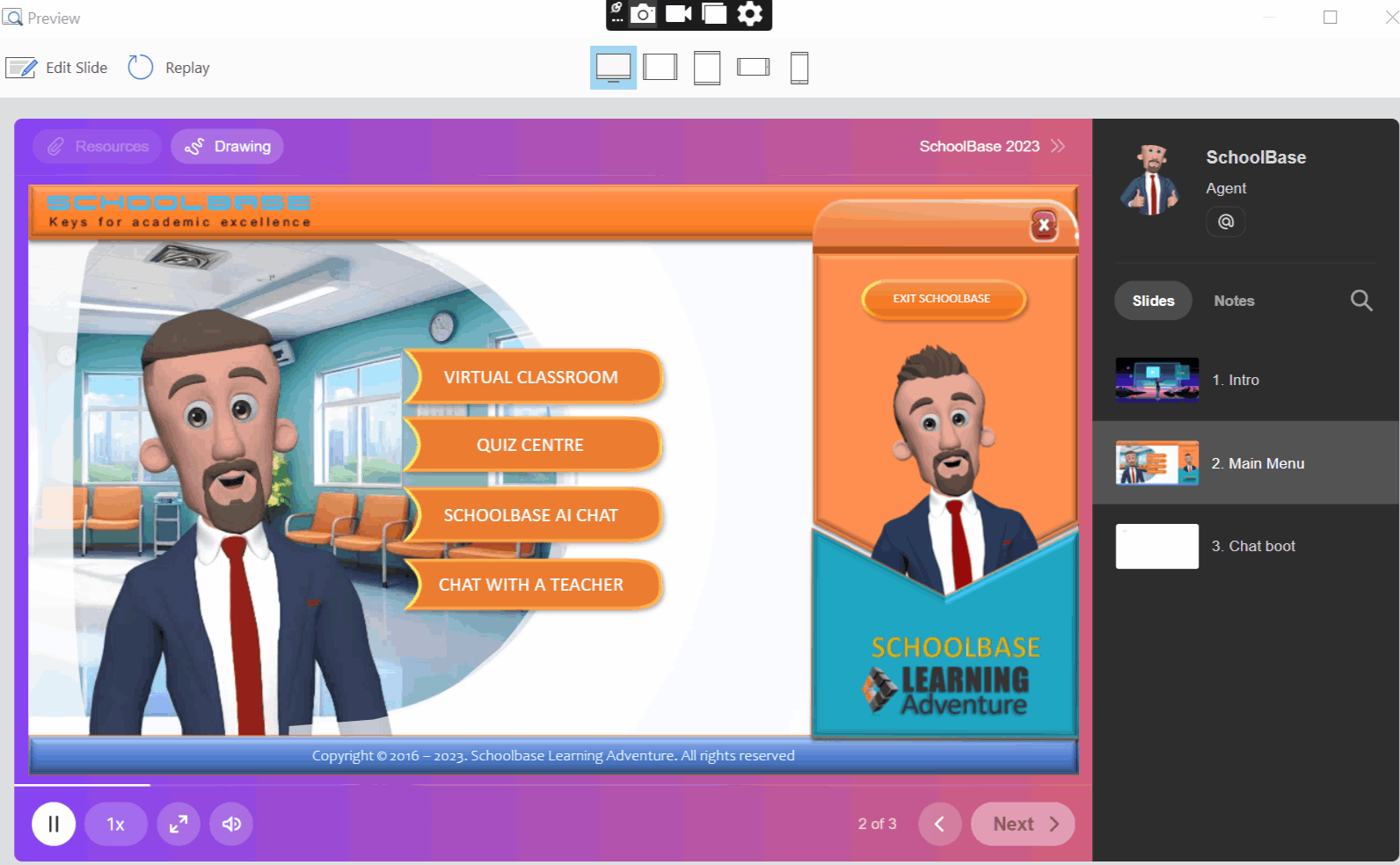Select the tablet landscape preview icon
This screenshot has width=1400, height=865.
point(660,68)
